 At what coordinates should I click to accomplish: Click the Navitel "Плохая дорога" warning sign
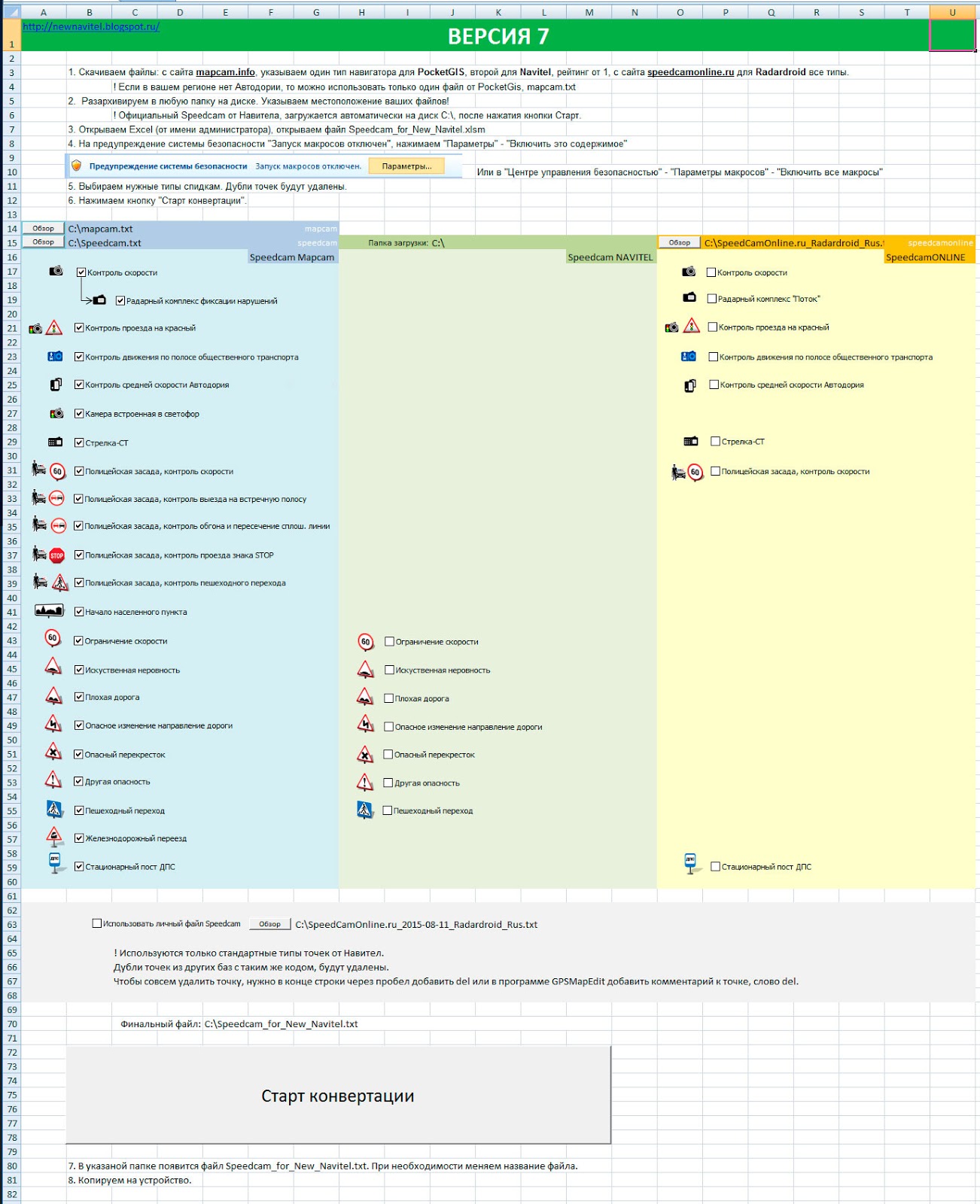coord(365,697)
